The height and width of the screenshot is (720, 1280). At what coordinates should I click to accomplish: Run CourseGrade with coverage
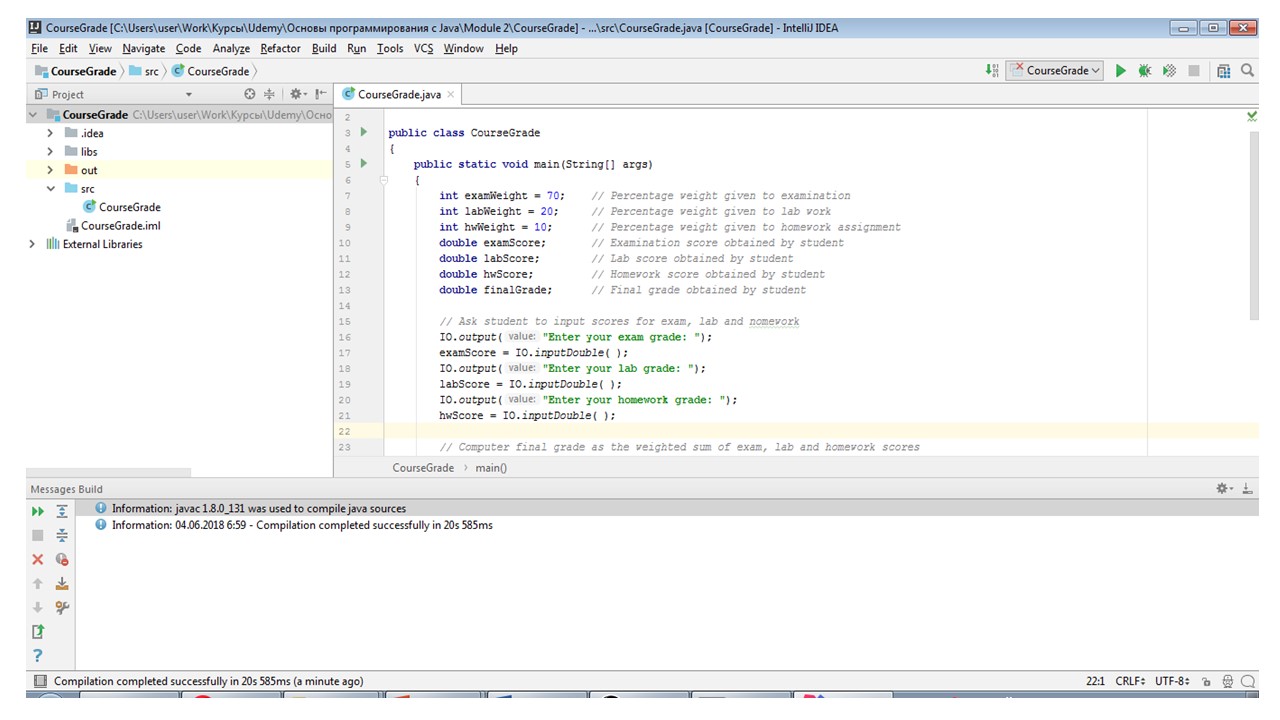(x=1168, y=71)
